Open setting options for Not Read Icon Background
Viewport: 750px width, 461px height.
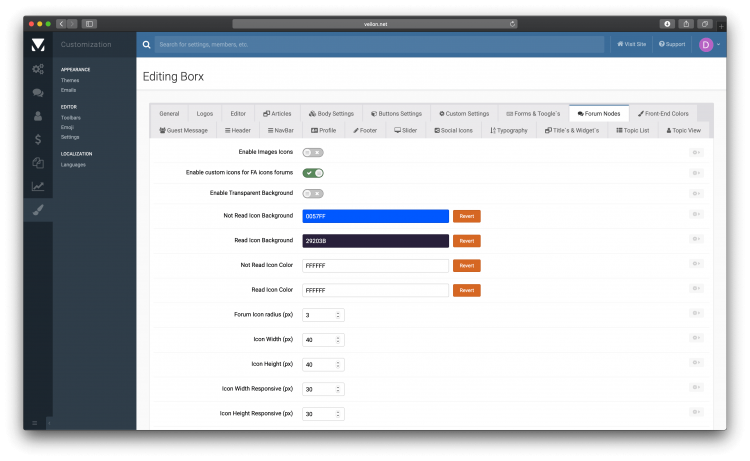pos(696,214)
